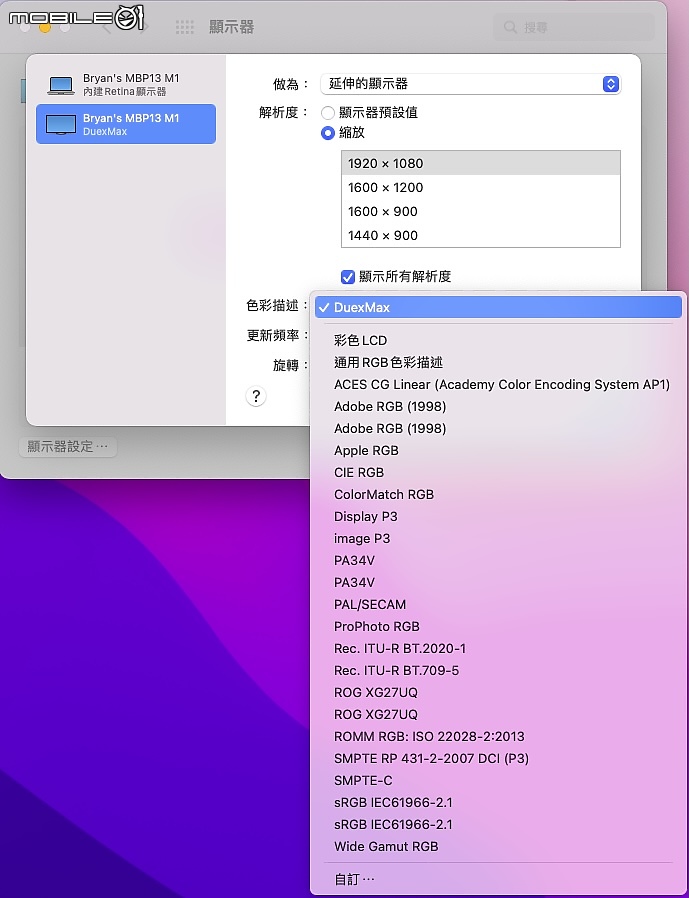Open help with the question mark button
This screenshot has width=689, height=898.
click(x=256, y=396)
